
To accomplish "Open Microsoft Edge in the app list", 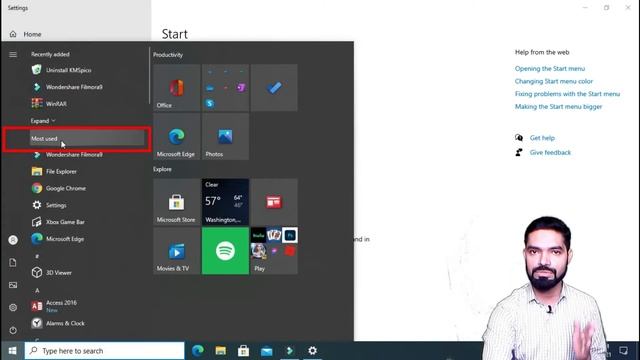I will tap(87, 239).
